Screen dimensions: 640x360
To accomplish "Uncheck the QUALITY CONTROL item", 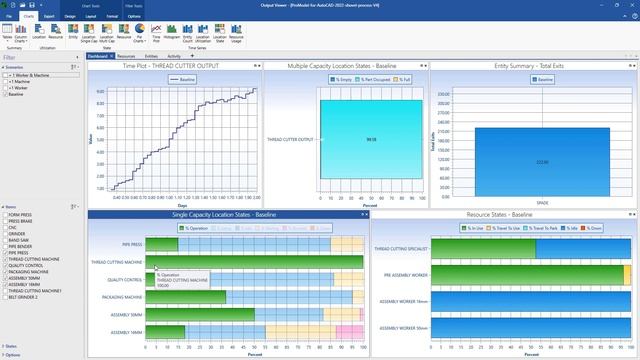I will (5, 265).
